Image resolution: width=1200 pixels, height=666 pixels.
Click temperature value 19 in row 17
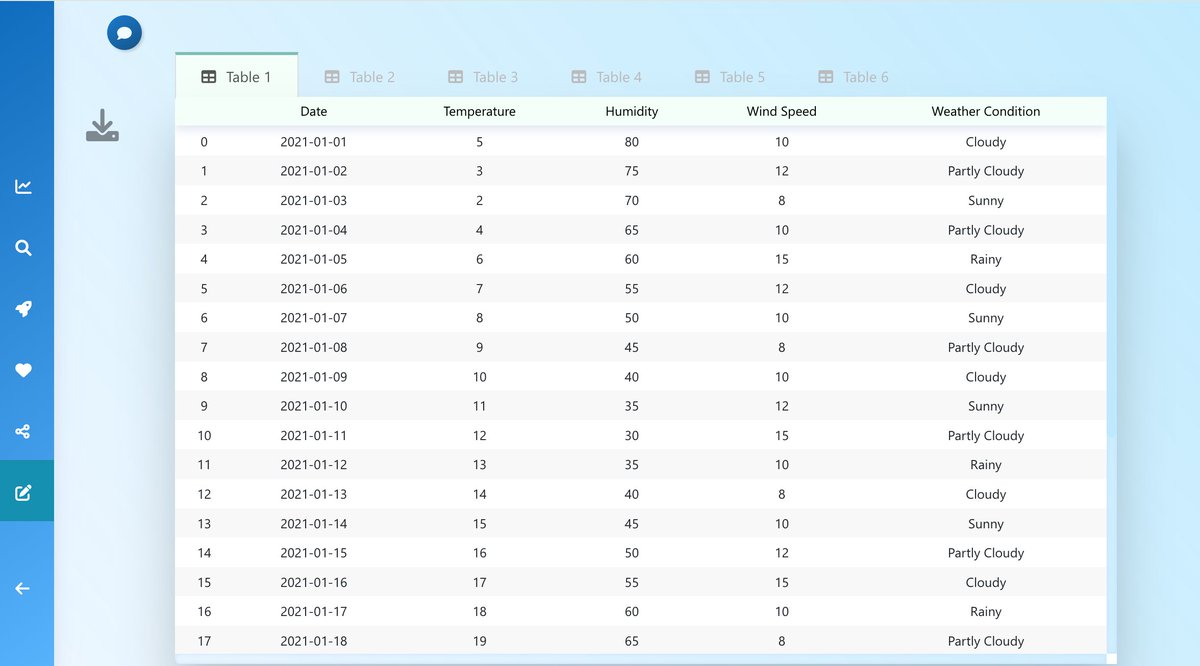(x=480, y=641)
